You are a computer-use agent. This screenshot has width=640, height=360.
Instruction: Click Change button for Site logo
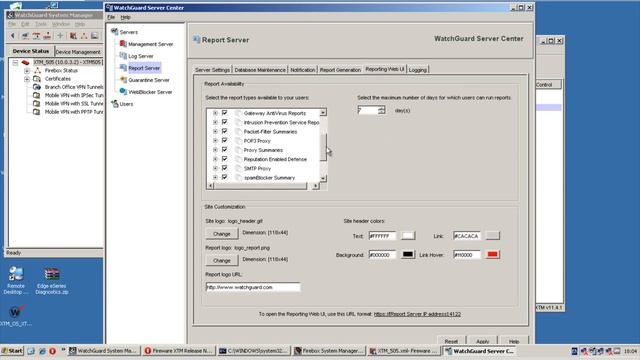pyautogui.click(x=222, y=233)
